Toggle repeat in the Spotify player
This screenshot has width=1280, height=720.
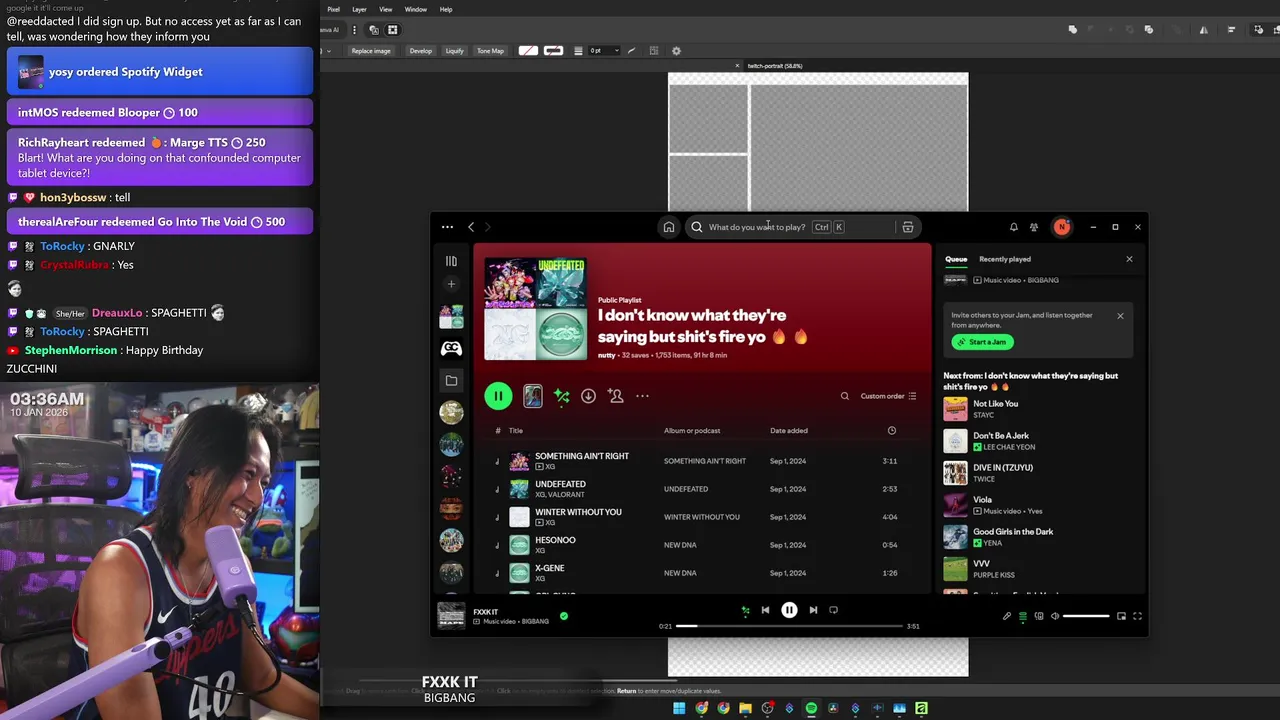click(x=834, y=610)
